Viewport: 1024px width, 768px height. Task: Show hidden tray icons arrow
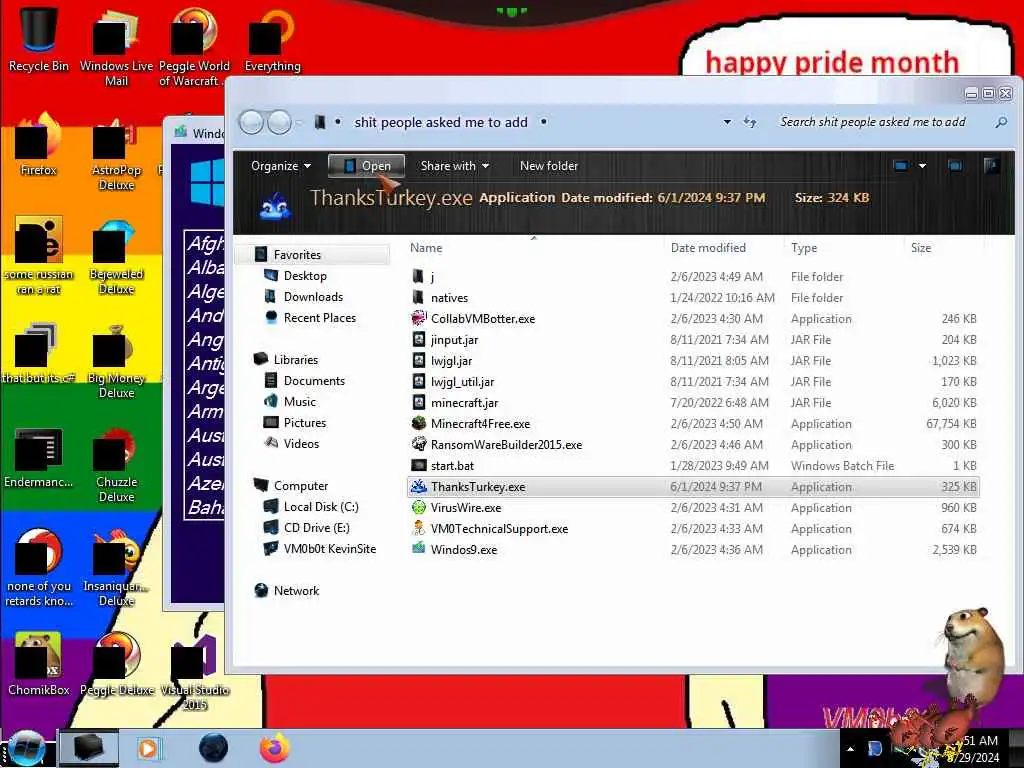pyautogui.click(x=850, y=749)
